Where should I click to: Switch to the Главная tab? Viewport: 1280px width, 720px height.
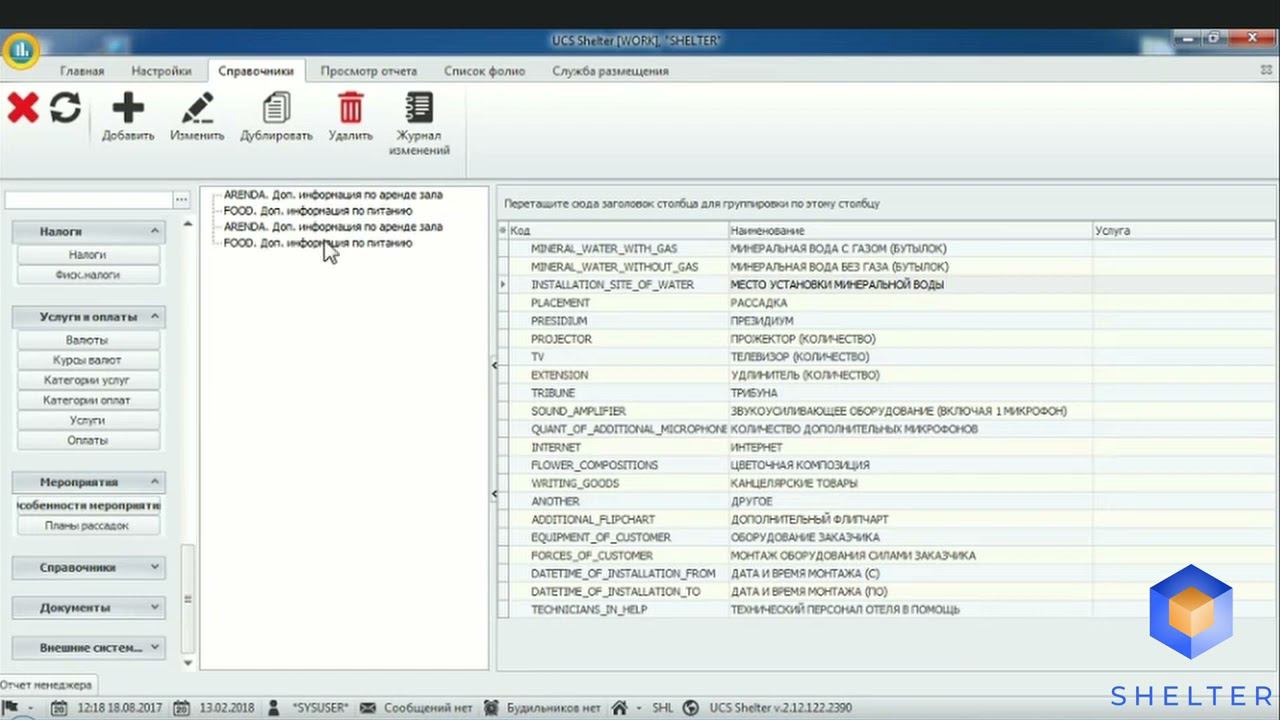82,71
